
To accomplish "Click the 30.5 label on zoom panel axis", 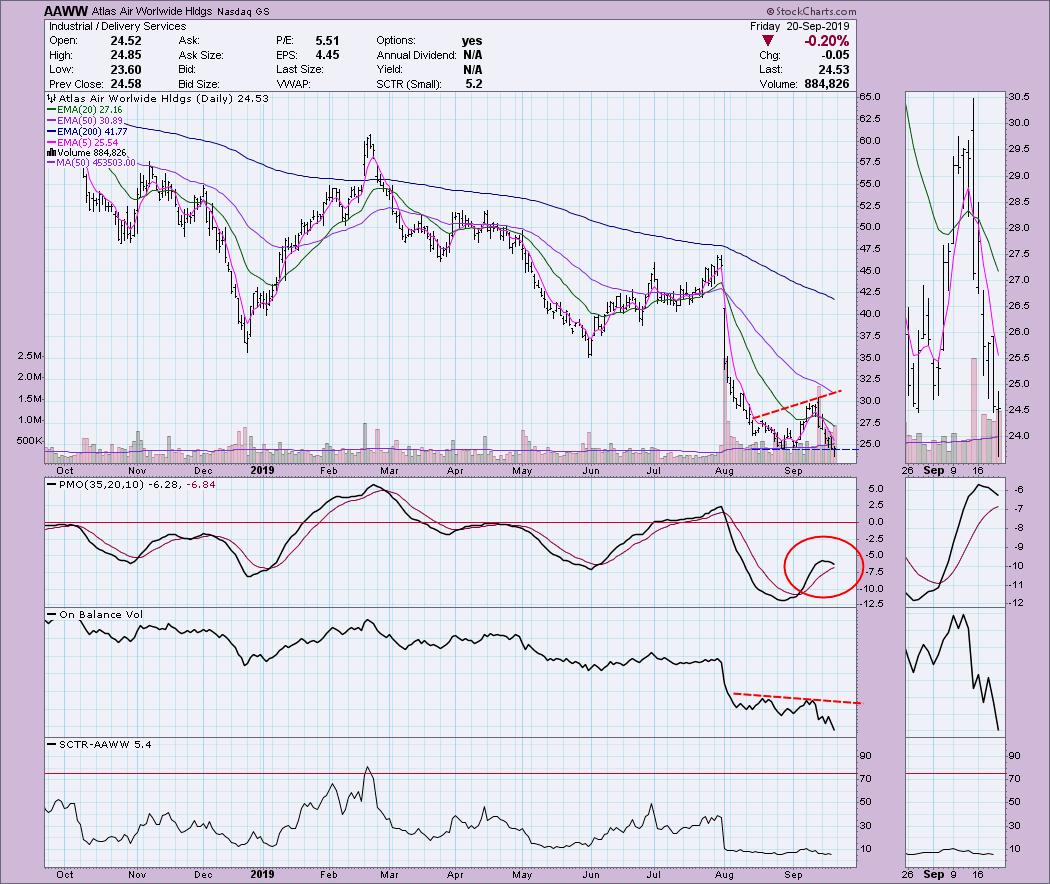I will [x=1019, y=96].
